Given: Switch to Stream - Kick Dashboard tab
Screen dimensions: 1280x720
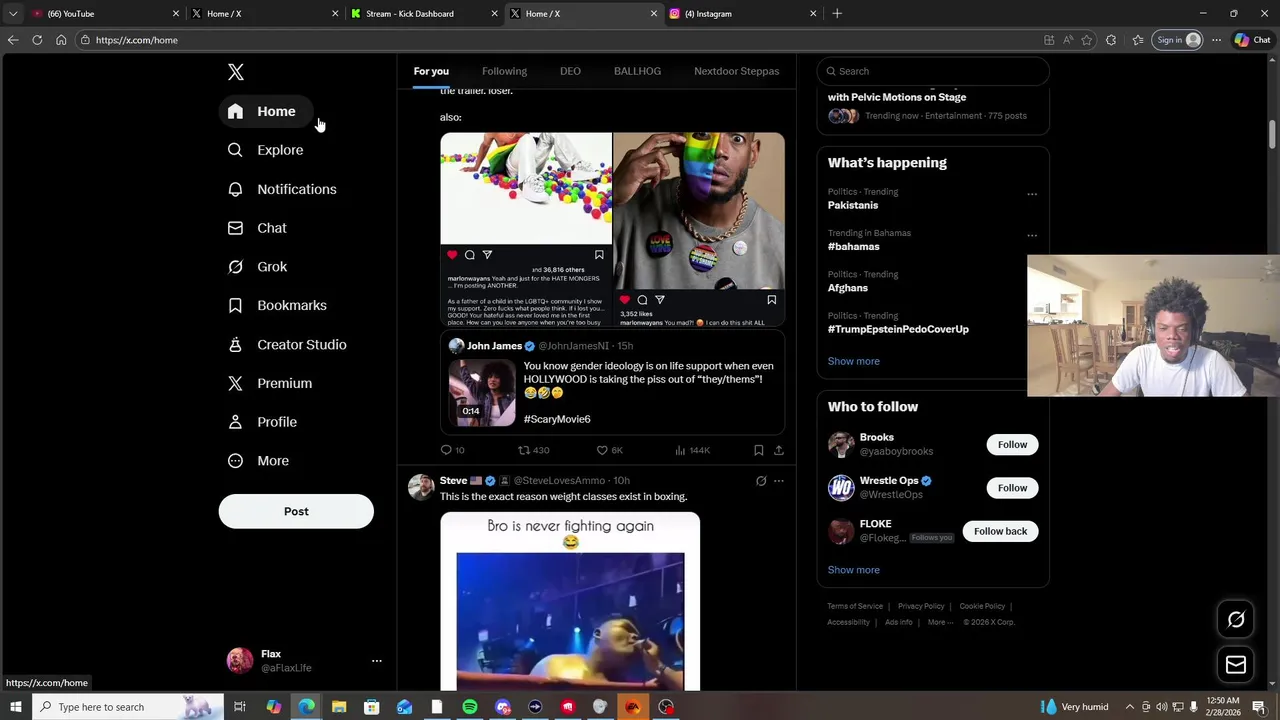Looking at the screenshot, I should click(x=423, y=14).
